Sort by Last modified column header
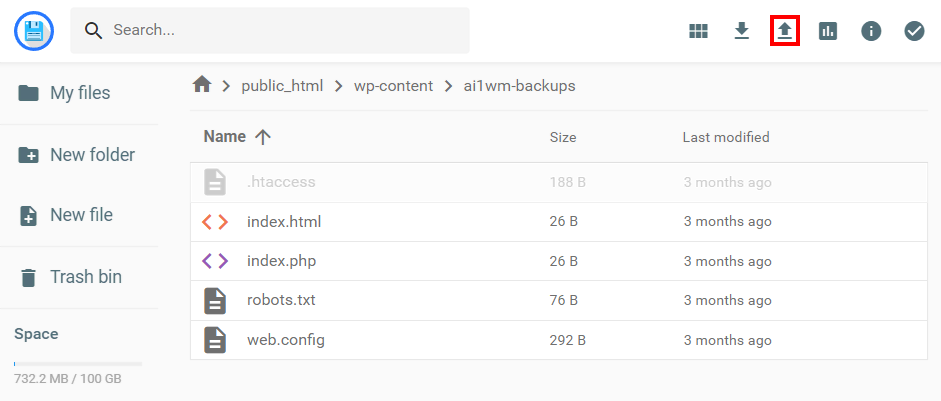 725,137
